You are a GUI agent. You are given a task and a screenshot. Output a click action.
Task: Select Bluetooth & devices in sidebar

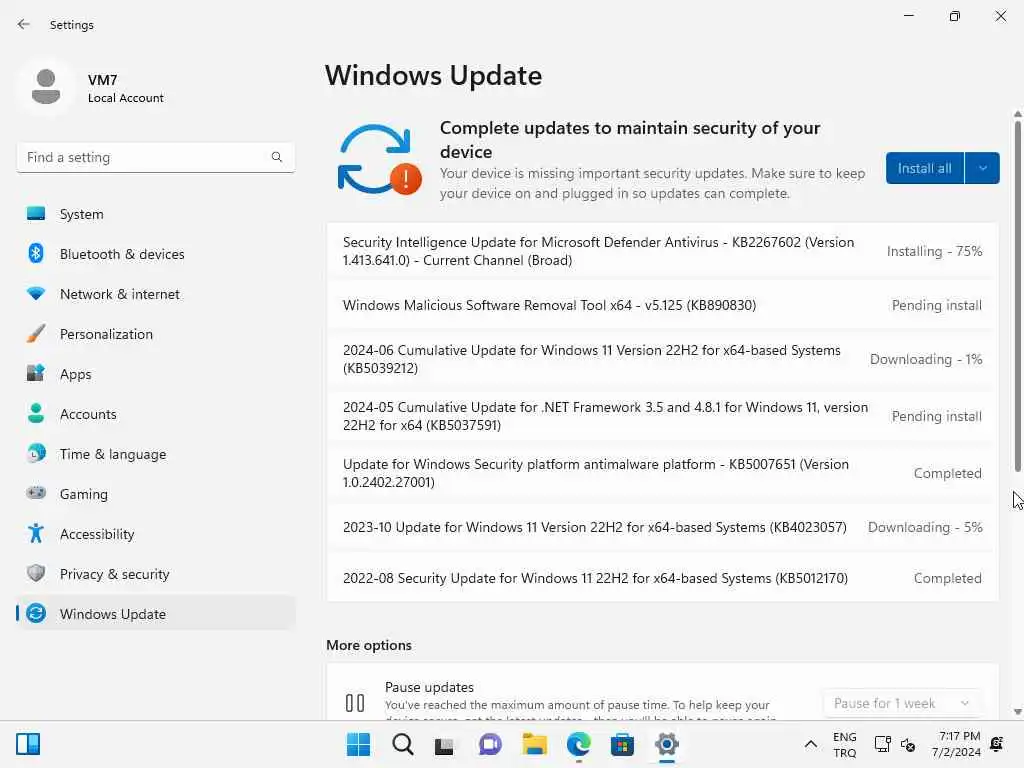(x=155, y=253)
